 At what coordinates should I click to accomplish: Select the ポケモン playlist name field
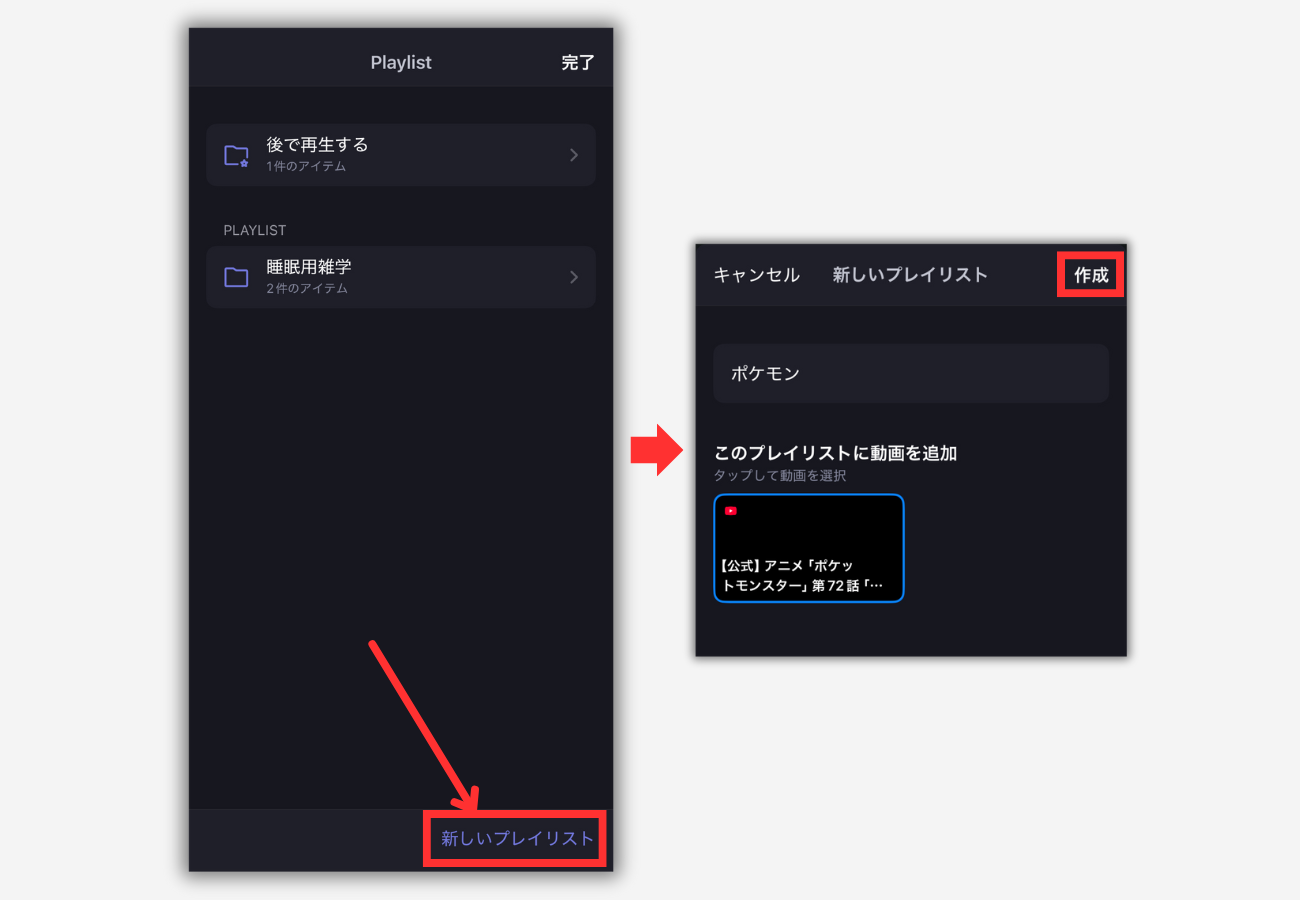pyautogui.click(x=910, y=373)
